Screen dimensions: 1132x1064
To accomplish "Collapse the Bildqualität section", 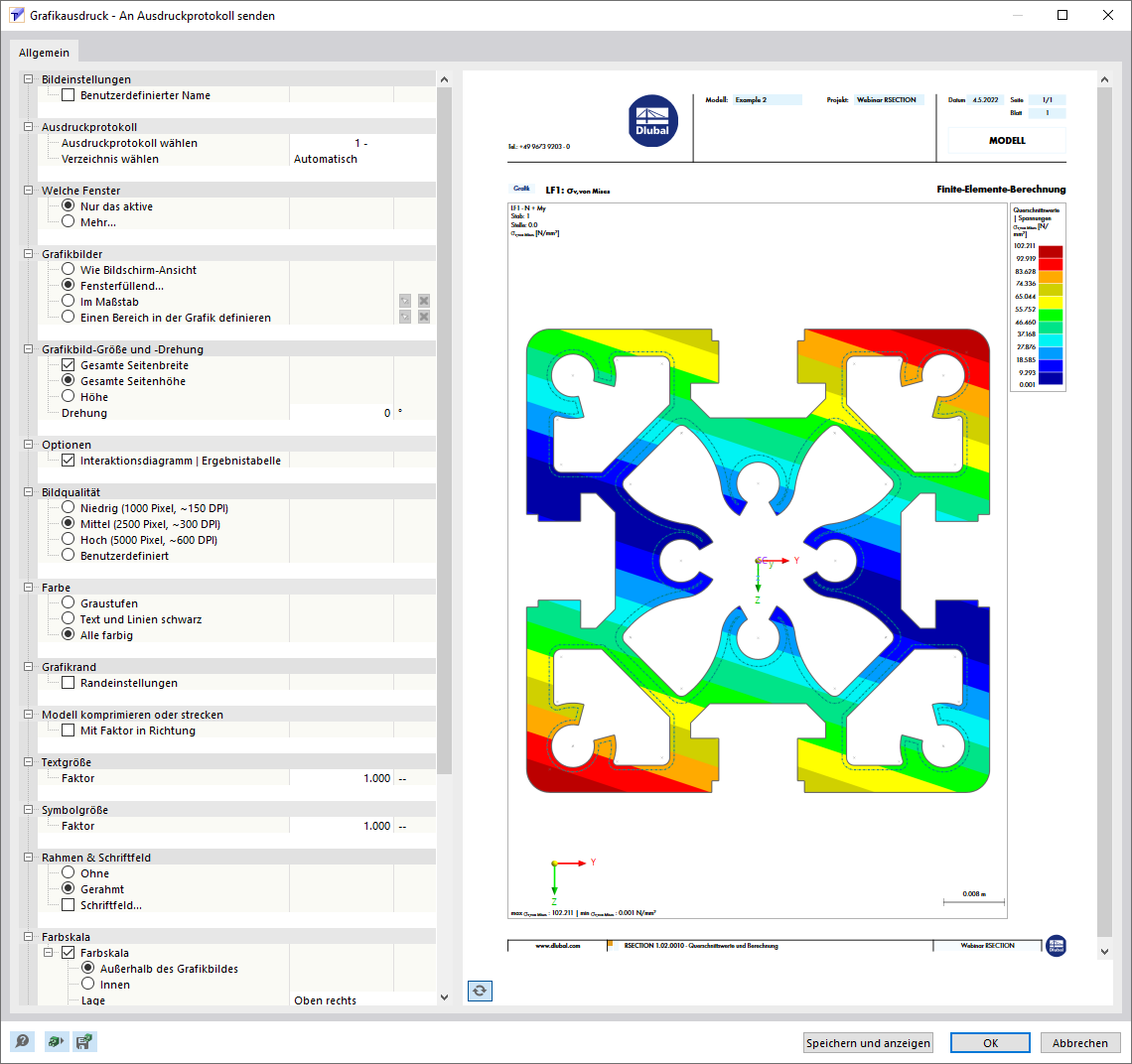I will 28,491.
